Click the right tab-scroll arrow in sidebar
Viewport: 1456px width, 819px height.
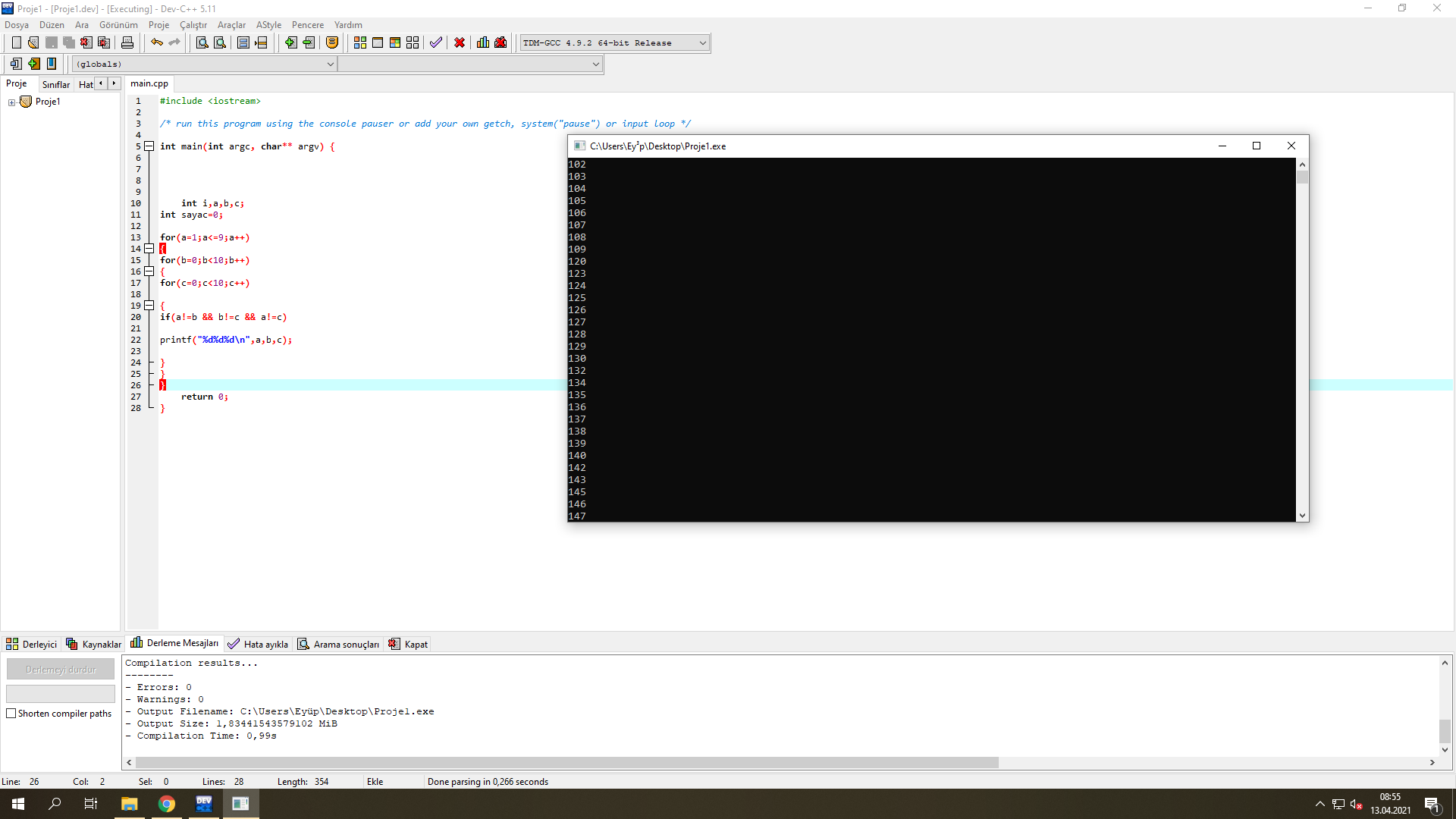pos(115,83)
